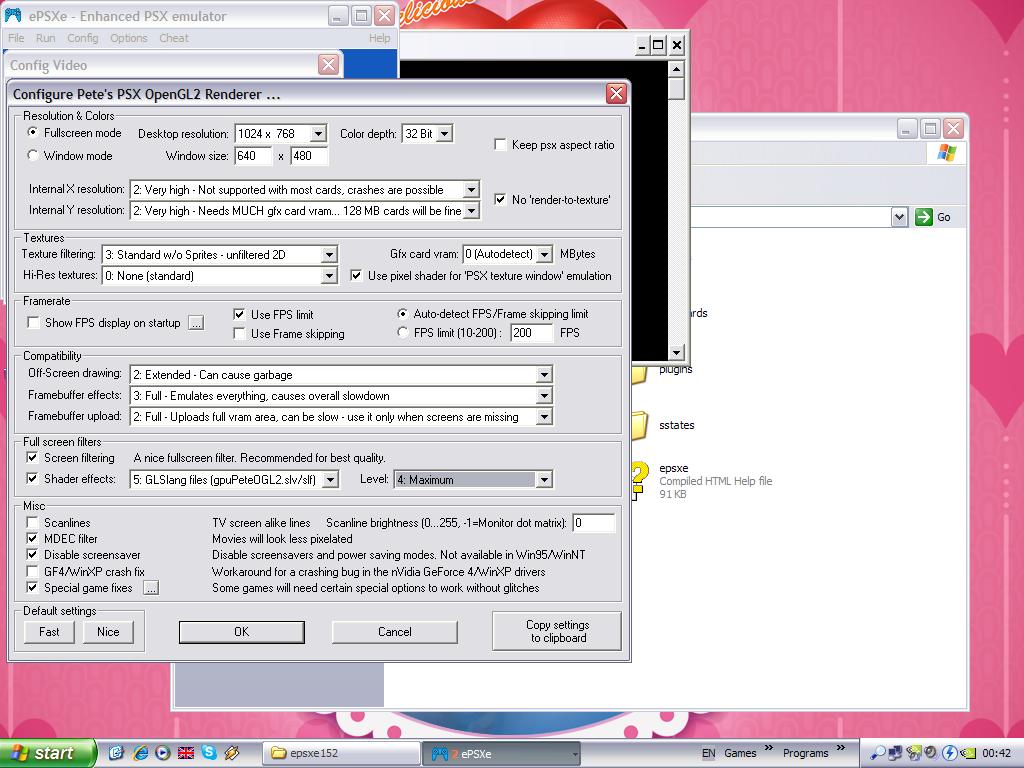Open the Config menu in ePSXe
Viewport: 1024px width, 768px height.
(x=82, y=38)
